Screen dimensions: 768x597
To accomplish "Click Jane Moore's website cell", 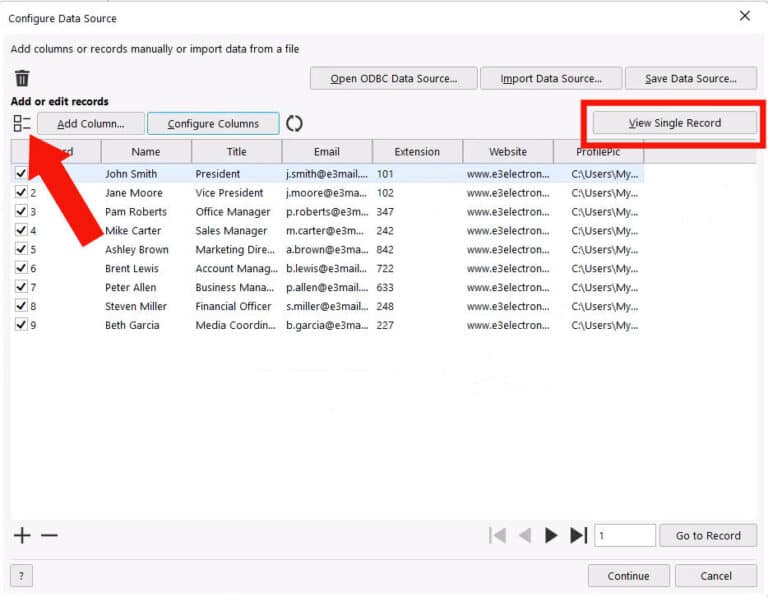I will tap(508, 192).
